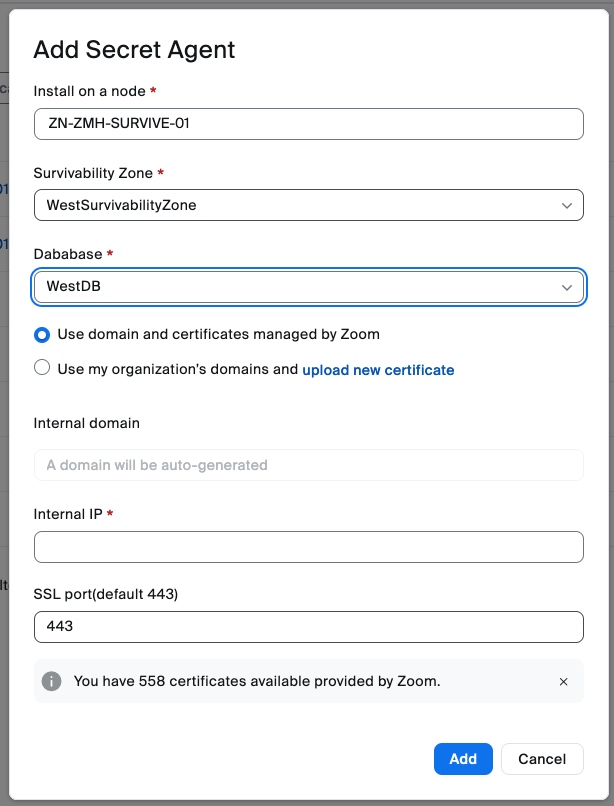Click the info icon in certificates notice
This screenshot has height=806, width=614.
(x=51, y=681)
